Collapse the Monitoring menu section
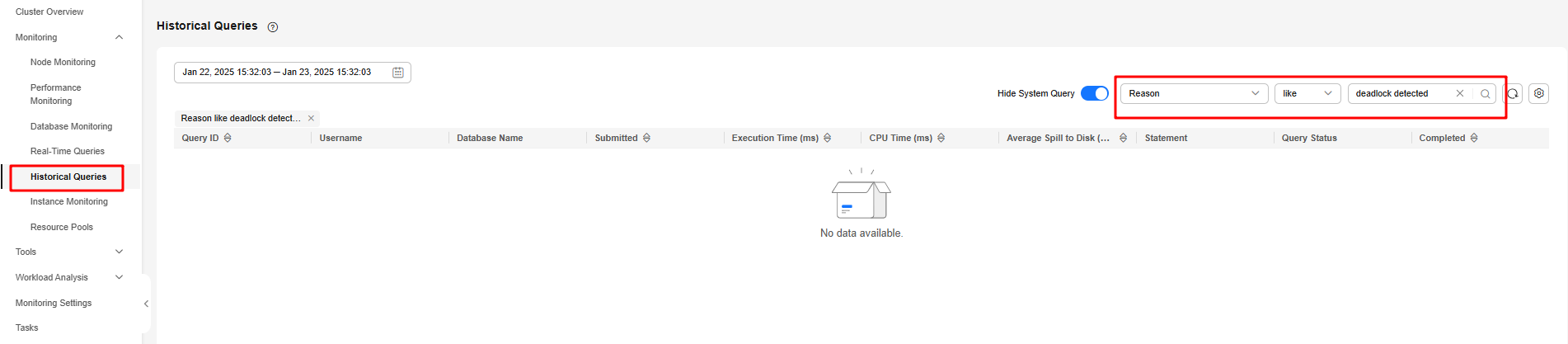The width and height of the screenshot is (1568, 344). [x=119, y=37]
